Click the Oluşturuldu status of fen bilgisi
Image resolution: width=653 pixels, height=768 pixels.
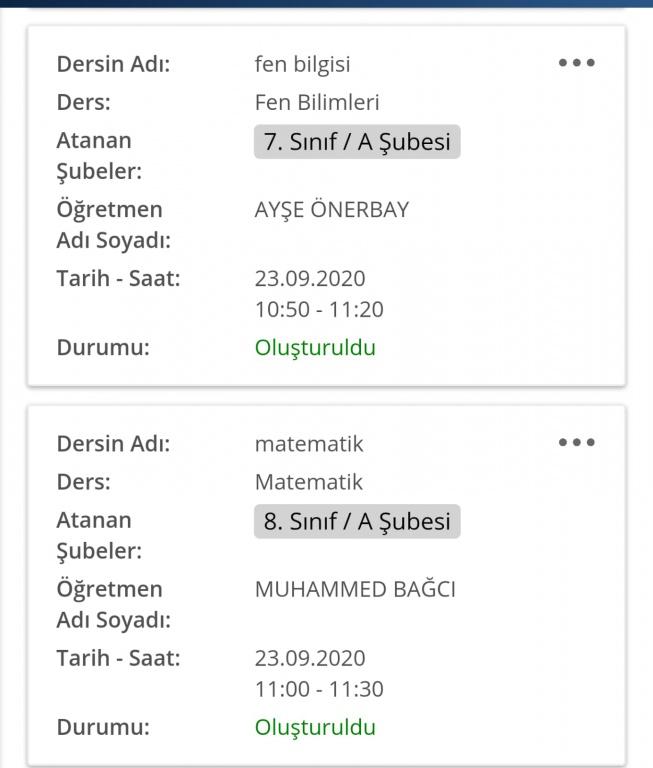point(315,349)
